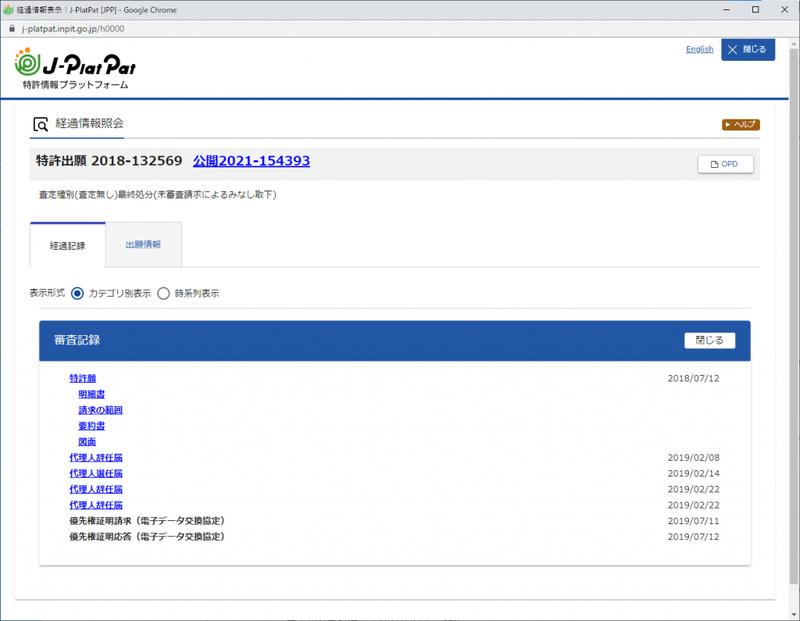
Task: Click the 特許出願 2018-132569 heading
Action: pyautogui.click(x=109, y=161)
